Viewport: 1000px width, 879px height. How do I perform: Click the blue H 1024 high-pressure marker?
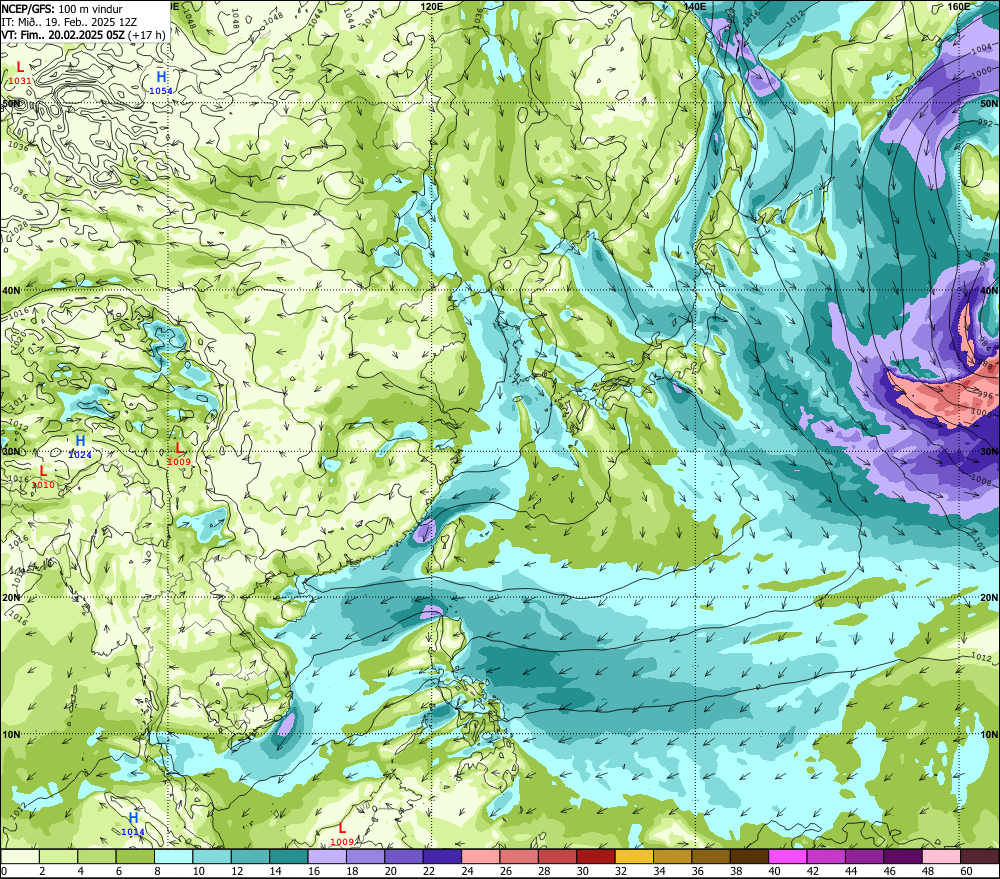click(x=80, y=447)
